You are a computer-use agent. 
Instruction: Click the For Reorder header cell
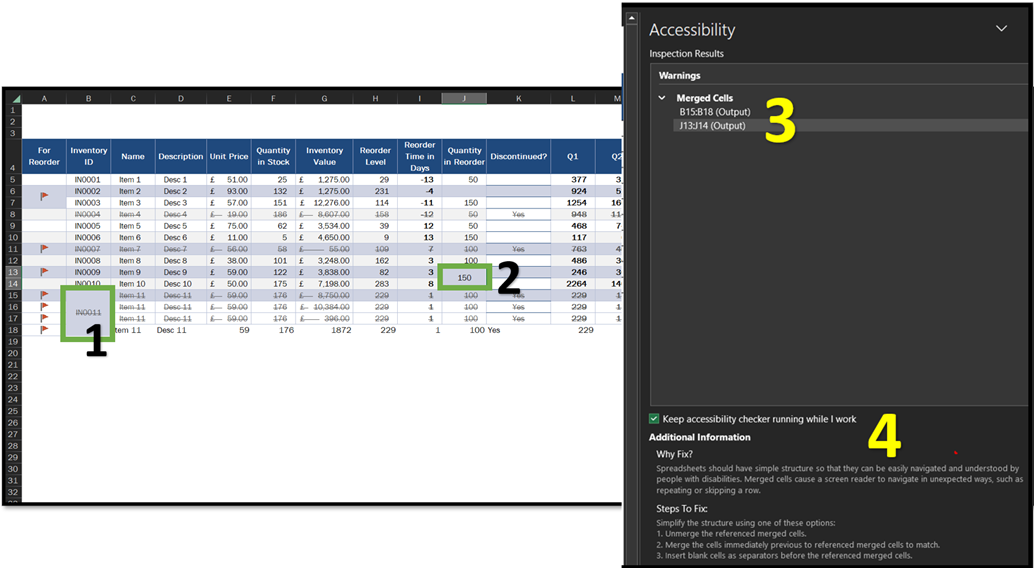(44, 156)
